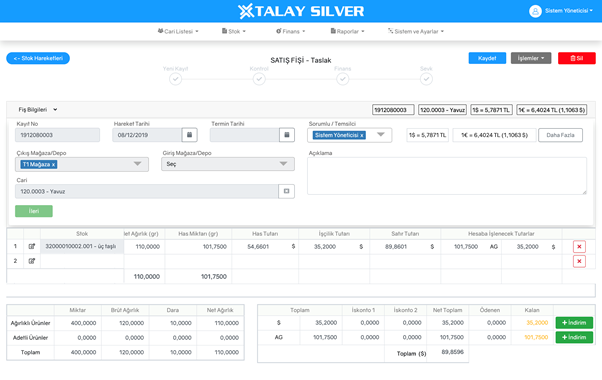Click Satır Tutarı value 89,8601
Viewport: 602px width, 380px height.
(396, 247)
